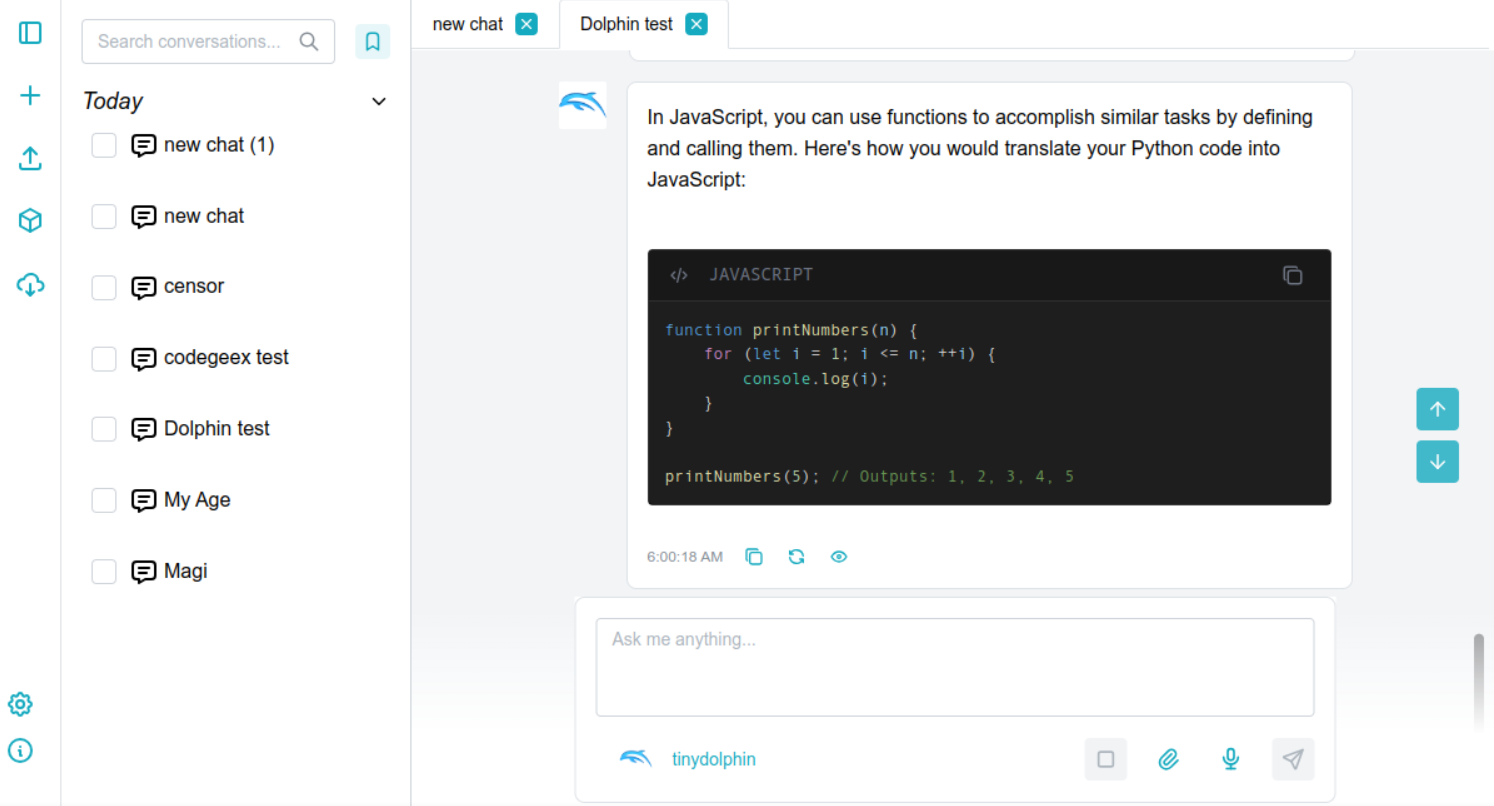Close the new chat tab
This screenshot has width=1494, height=806.
coord(527,24)
